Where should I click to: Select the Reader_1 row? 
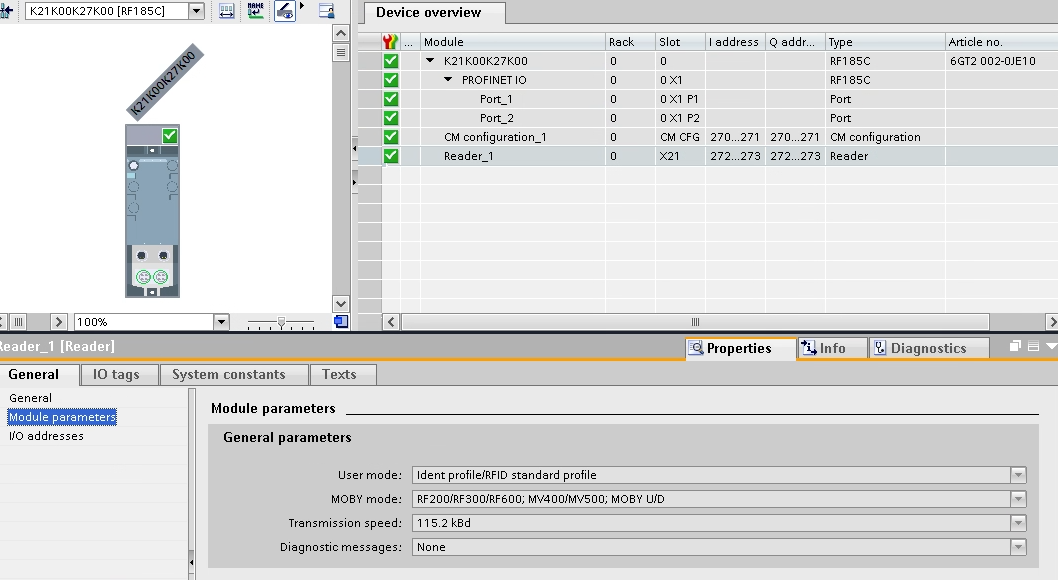707,156
